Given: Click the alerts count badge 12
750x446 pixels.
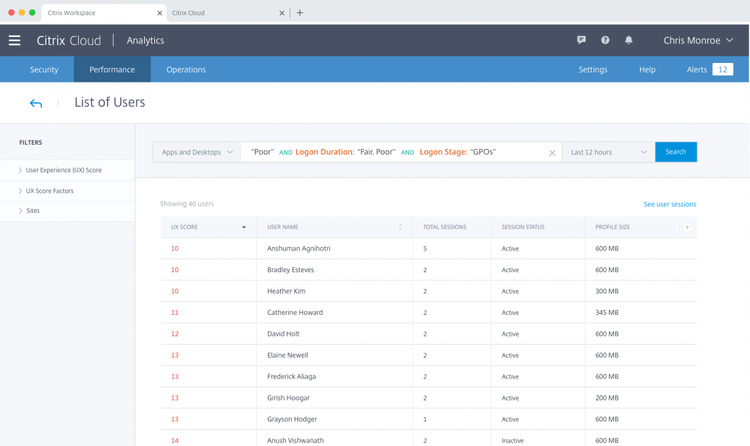Looking at the screenshot, I should click(723, 69).
